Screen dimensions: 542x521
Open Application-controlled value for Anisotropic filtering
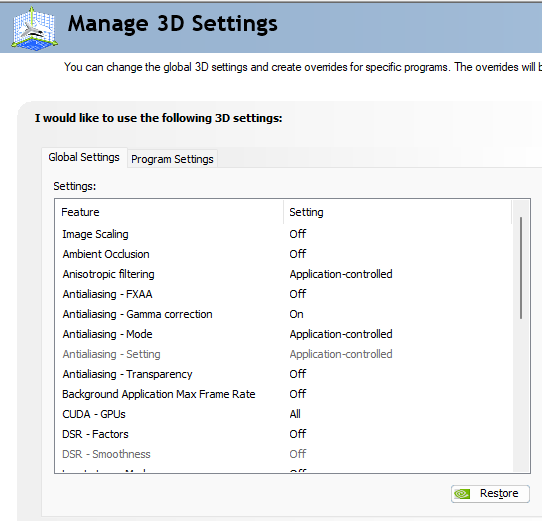341,274
